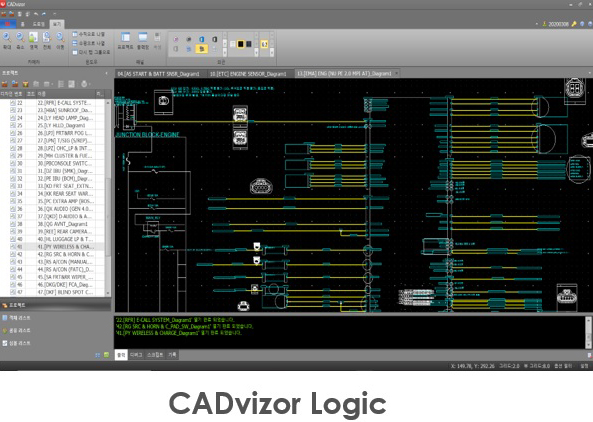This screenshot has height=422, width=593.
Task: Click the diagram icon beside row 47
Action: 13,292
